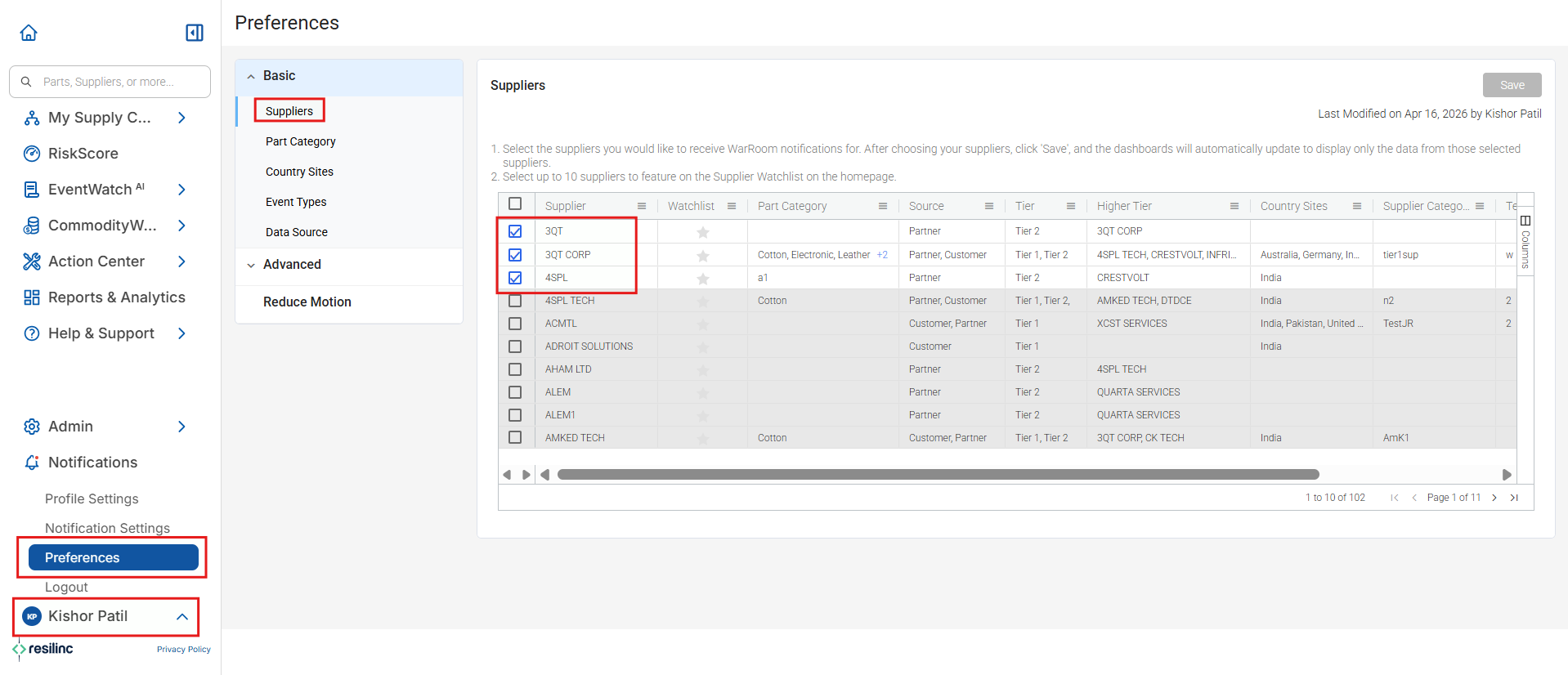Viewport: 1568px width, 675px height.
Task: Click the Admin gear icon
Action: tap(32, 427)
